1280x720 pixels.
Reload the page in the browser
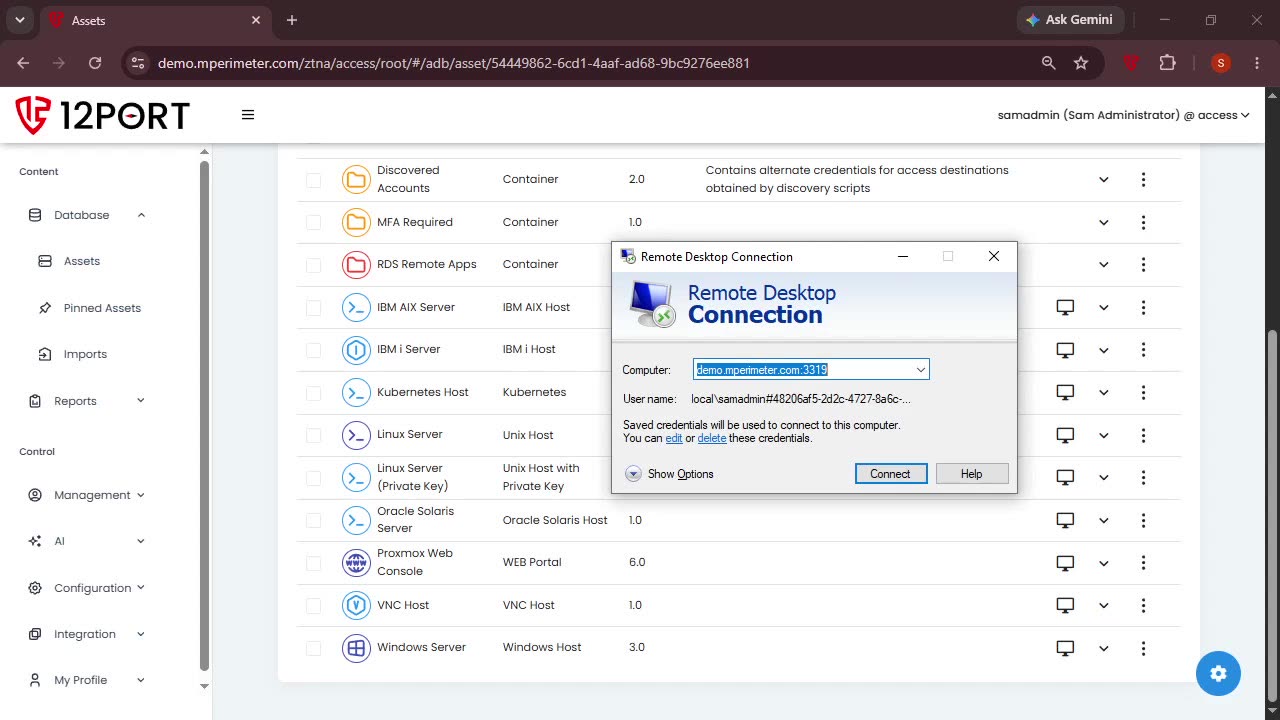tap(95, 63)
